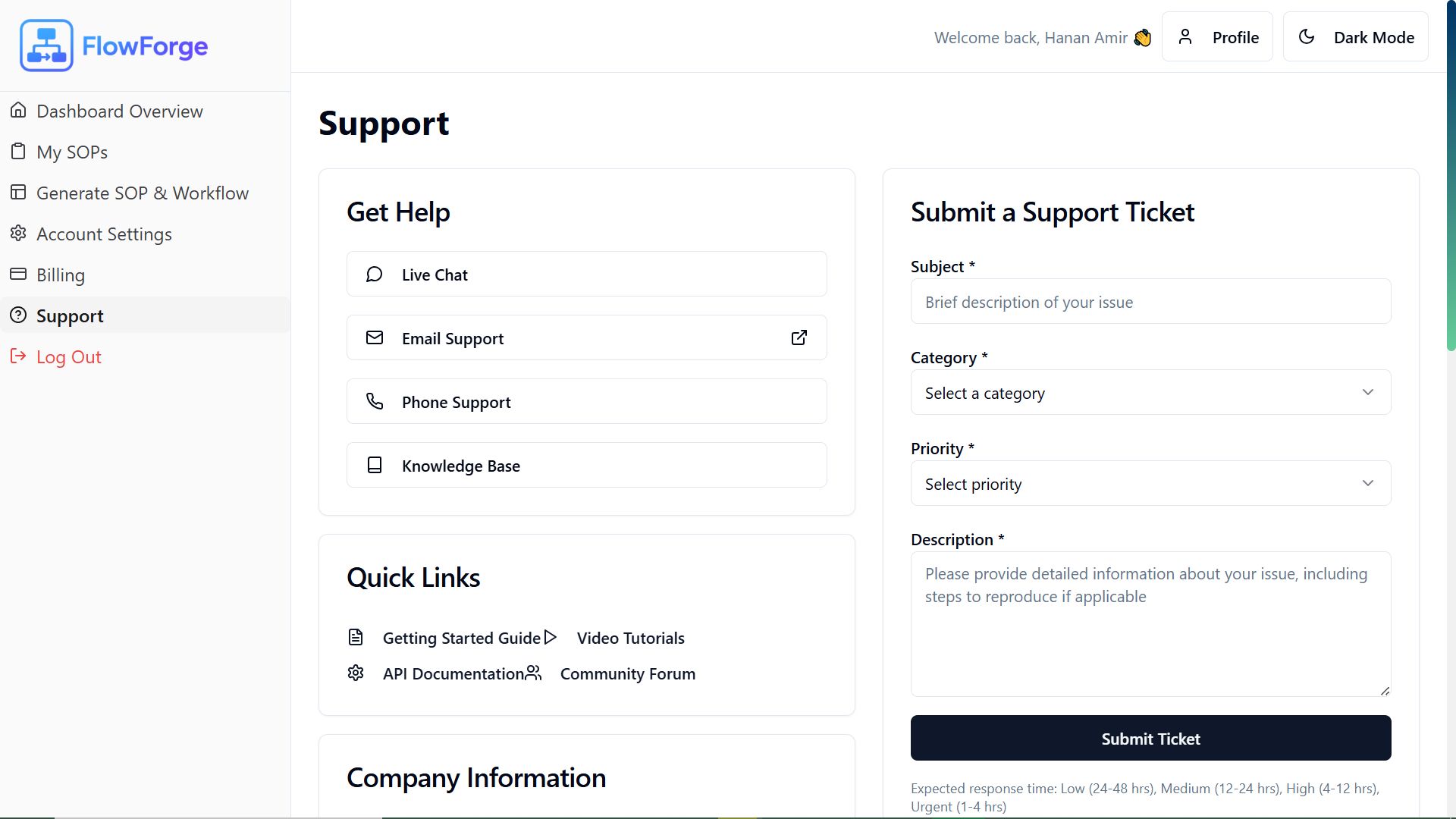Focus the Subject input field
The width and height of the screenshot is (1456, 819).
coord(1150,302)
